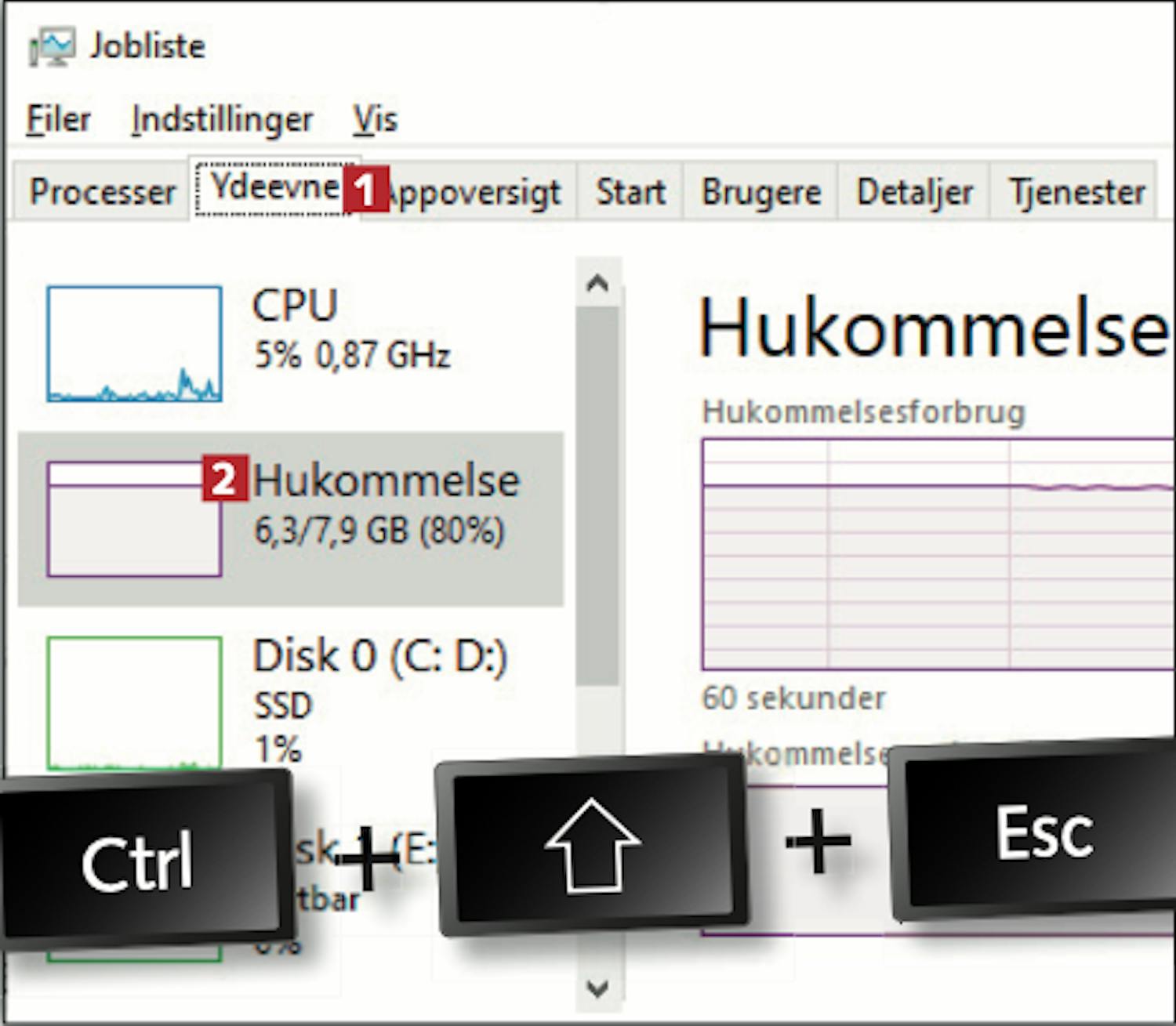Click the red number 1 marker badge
The width and height of the screenshot is (1176, 1026).
pos(365,188)
